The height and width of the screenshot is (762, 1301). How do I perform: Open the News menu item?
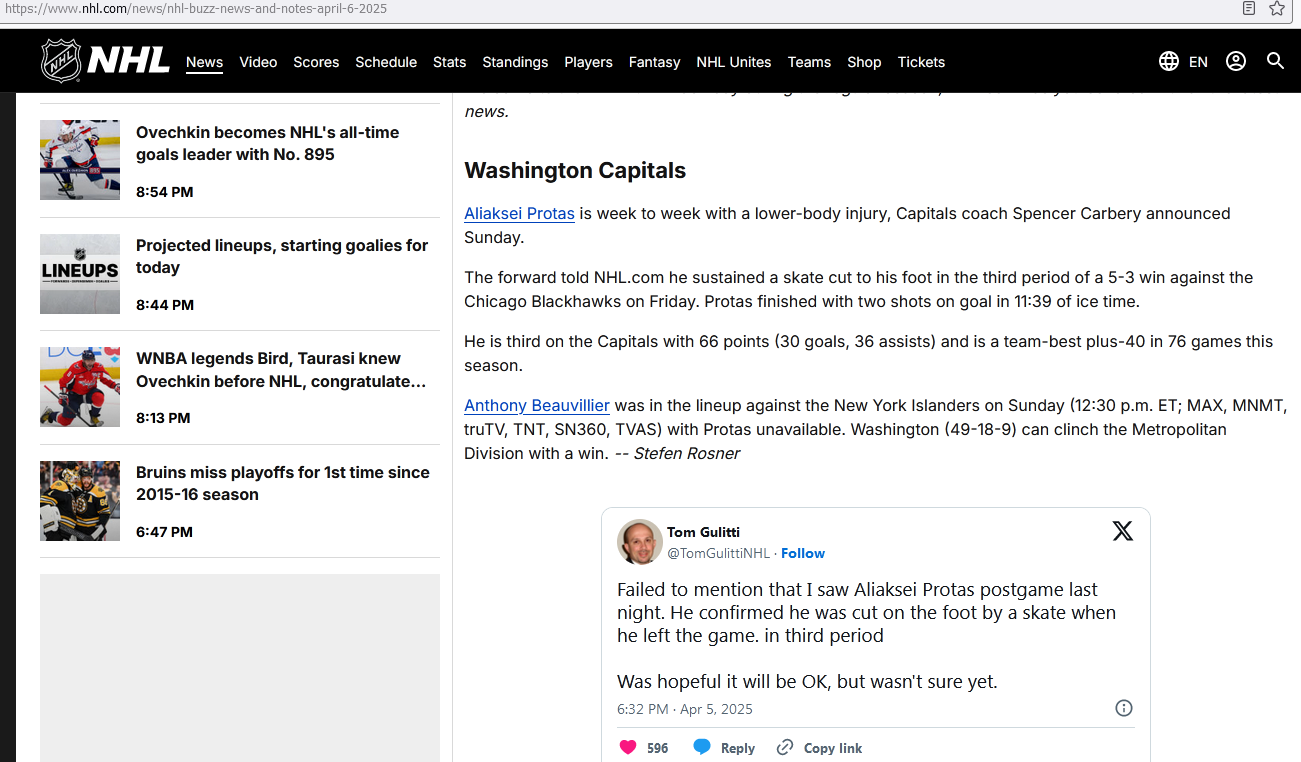point(204,62)
